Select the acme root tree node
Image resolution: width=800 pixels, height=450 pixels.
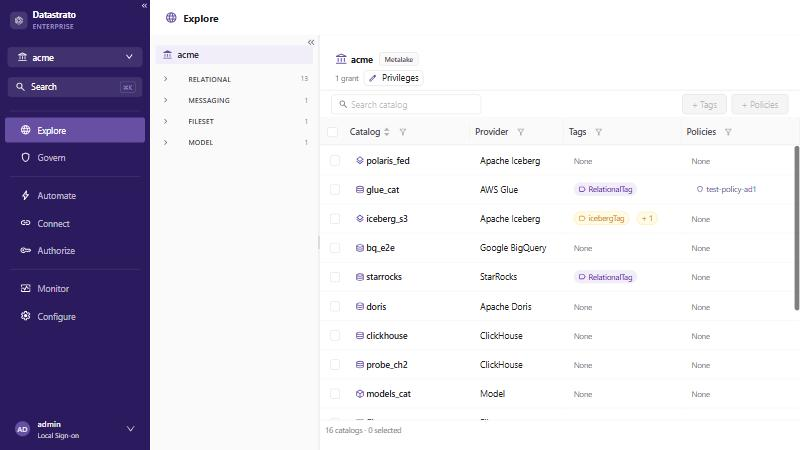click(x=234, y=55)
